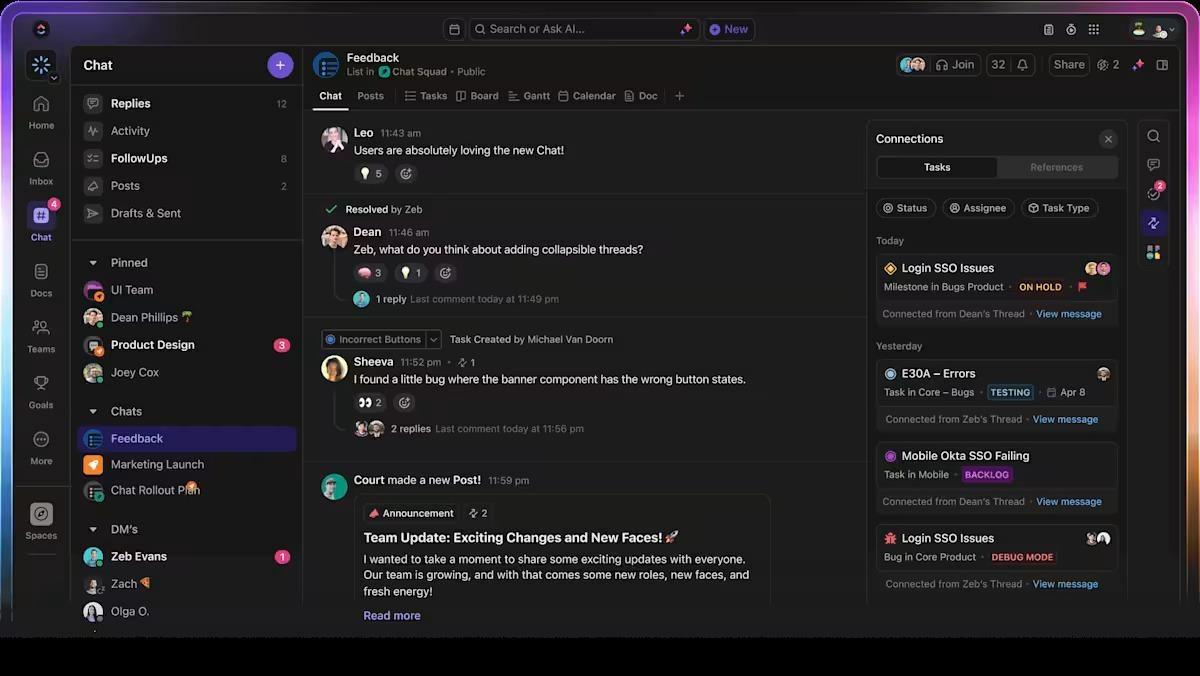Start the timer from the top toolbar

(1069, 29)
